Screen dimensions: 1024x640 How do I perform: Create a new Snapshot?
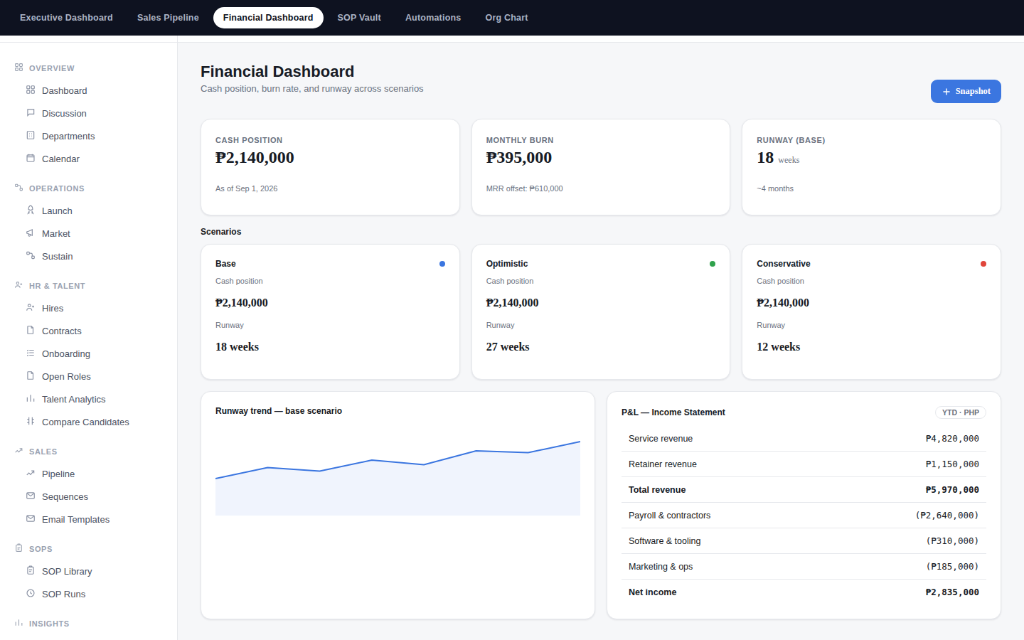pos(965,91)
